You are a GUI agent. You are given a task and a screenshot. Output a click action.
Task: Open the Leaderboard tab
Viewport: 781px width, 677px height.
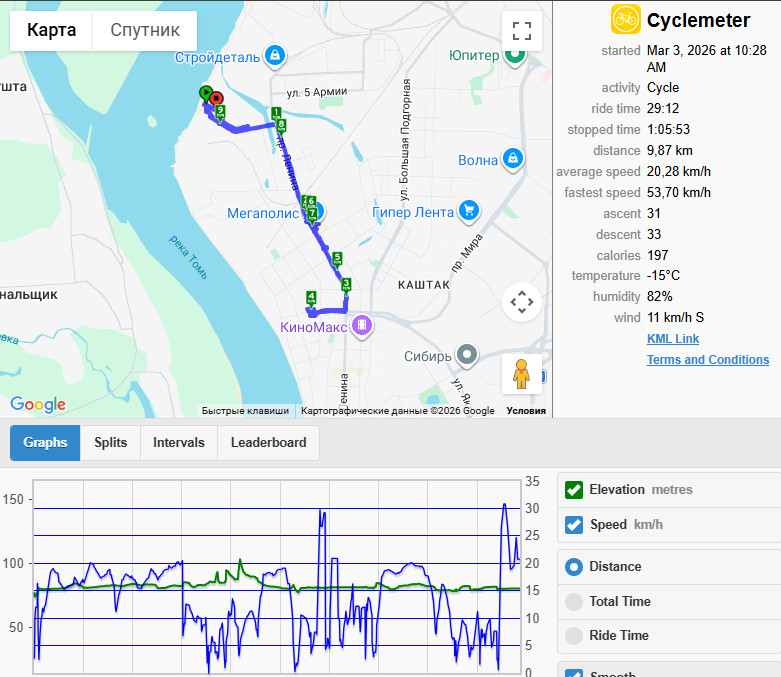click(268, 442)
